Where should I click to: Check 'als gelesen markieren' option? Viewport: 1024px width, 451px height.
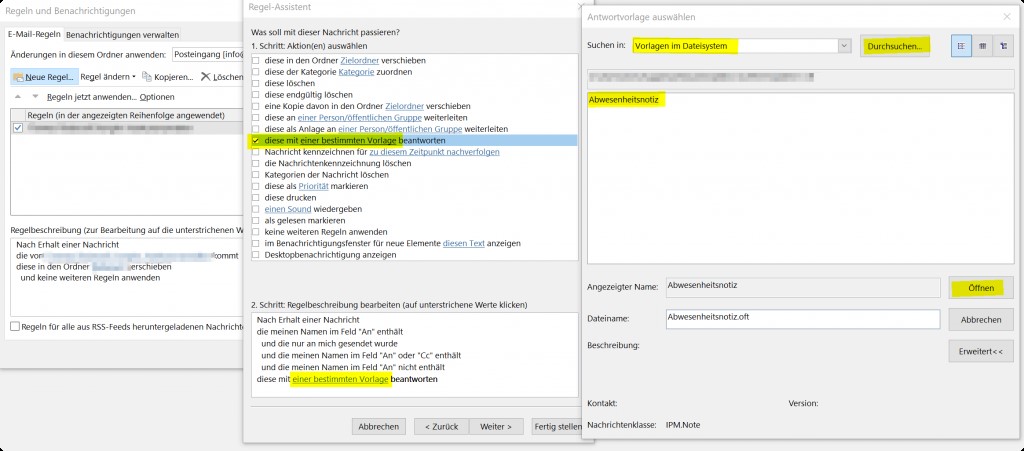click(257, 220)
